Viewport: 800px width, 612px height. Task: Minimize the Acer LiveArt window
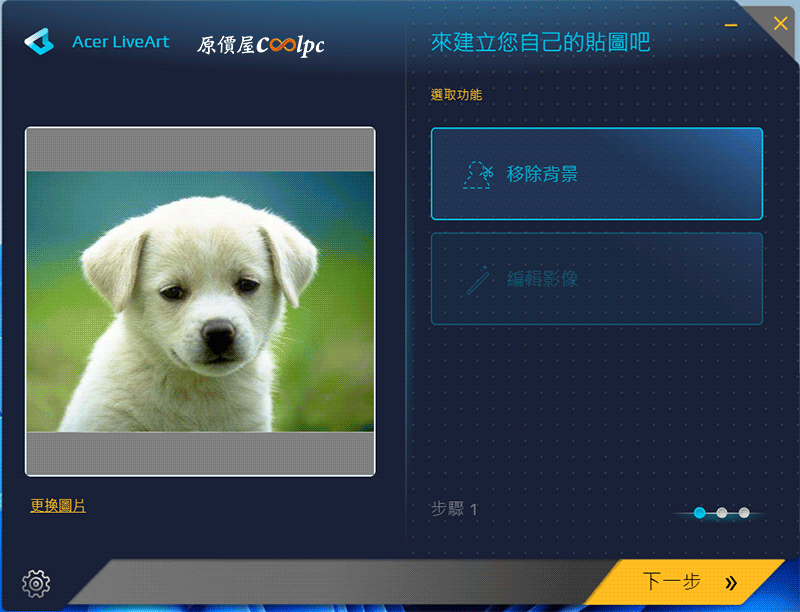pos(731,25)
